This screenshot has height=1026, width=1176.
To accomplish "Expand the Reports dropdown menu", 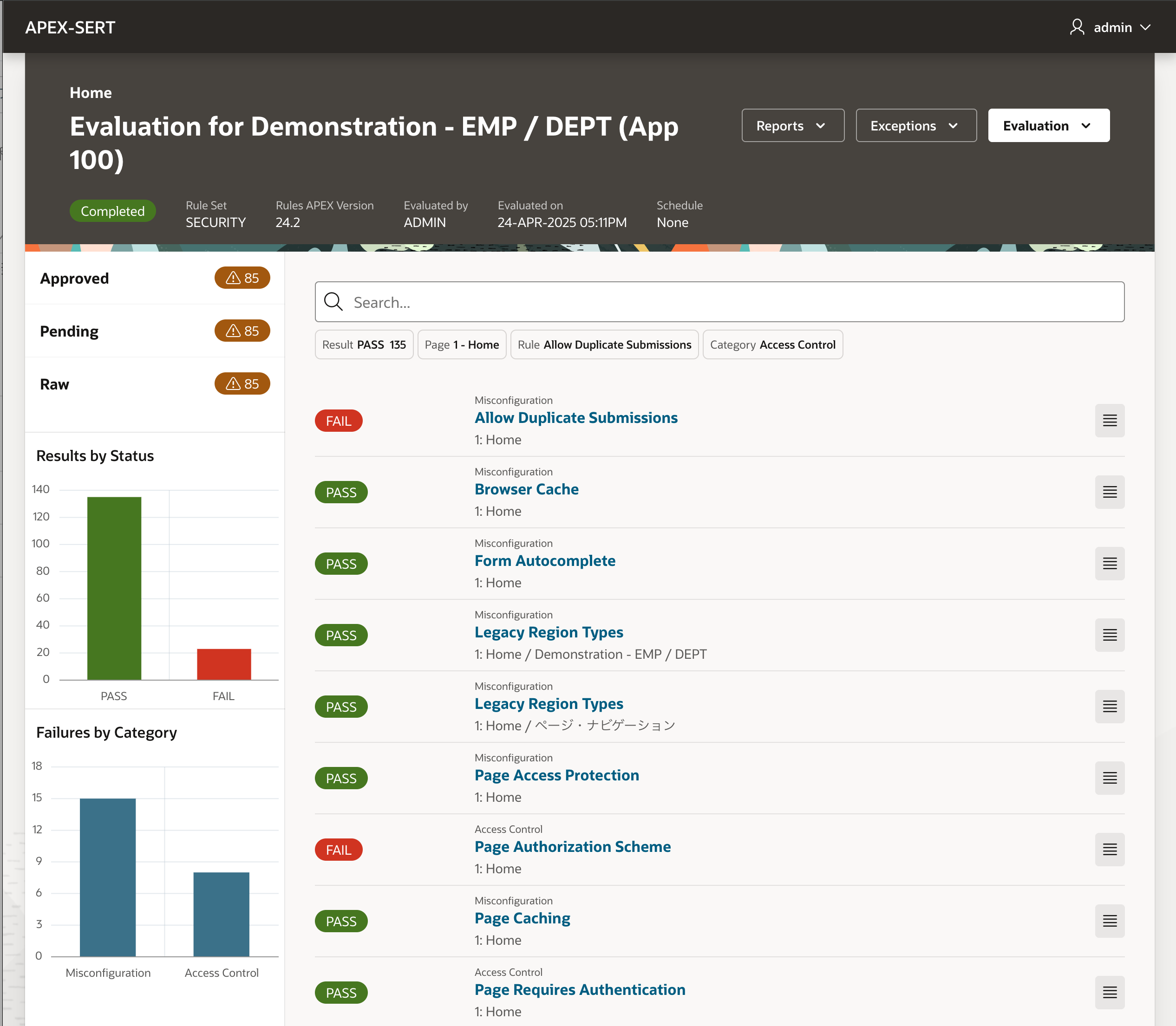I will click(x=792, y=125).
